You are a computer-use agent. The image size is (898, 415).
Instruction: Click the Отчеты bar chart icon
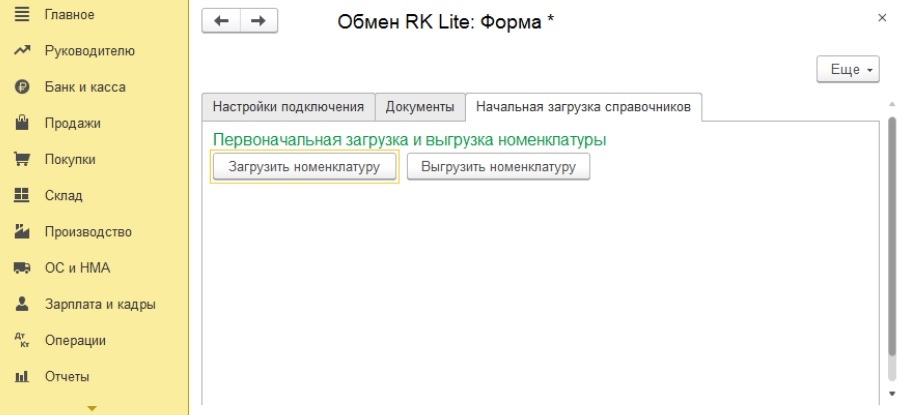click(x=22, y=377)
